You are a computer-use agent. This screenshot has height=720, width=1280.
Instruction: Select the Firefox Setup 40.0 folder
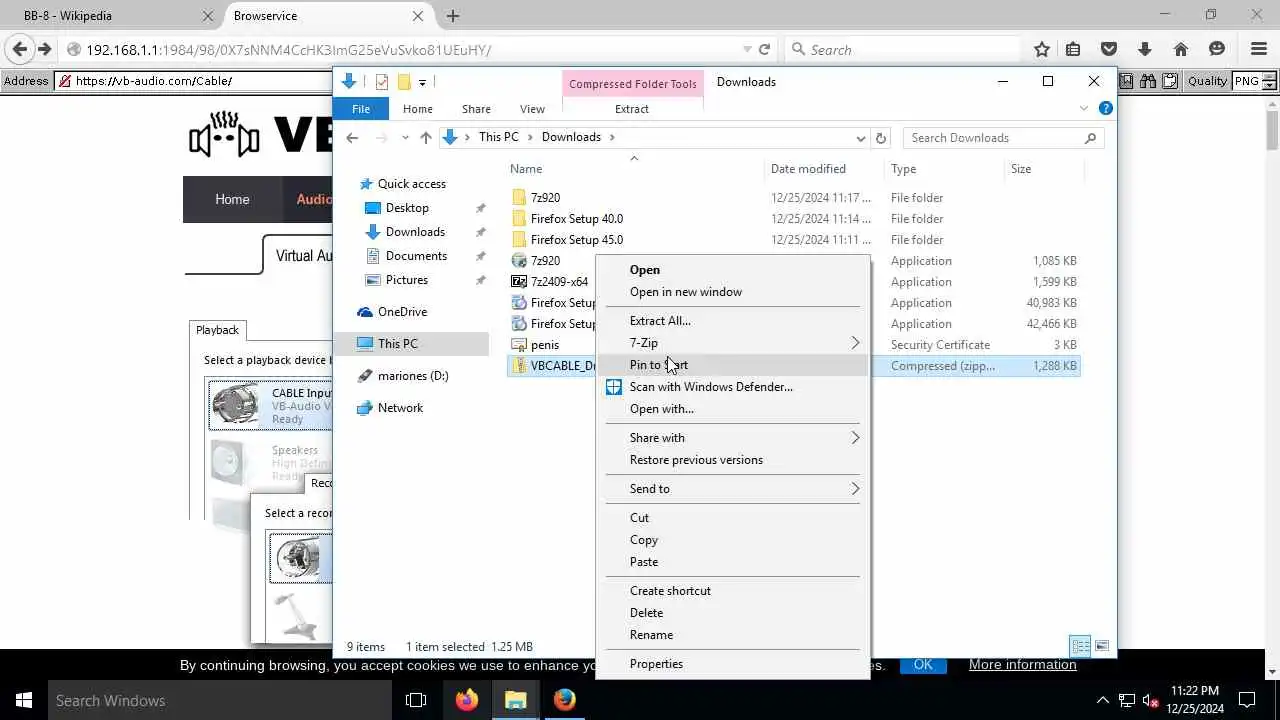click(x=577, y=219)
